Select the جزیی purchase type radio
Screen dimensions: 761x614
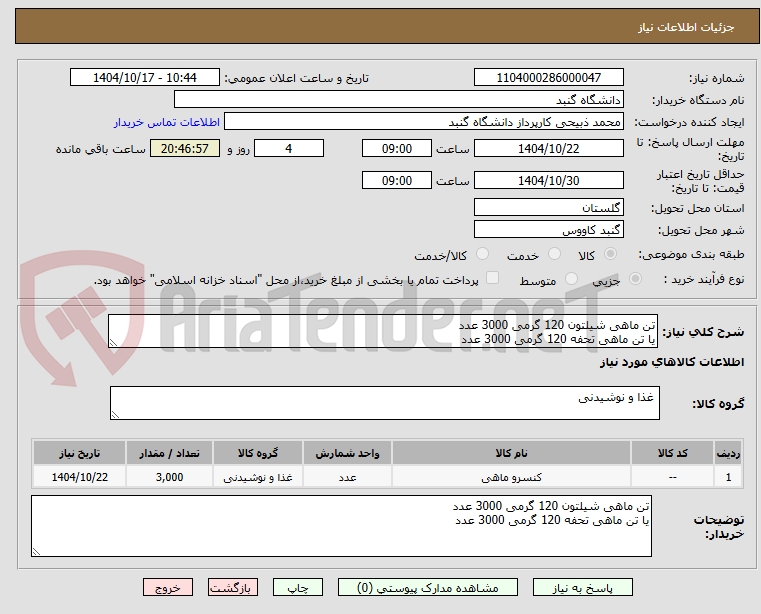[x=635, y=279]
